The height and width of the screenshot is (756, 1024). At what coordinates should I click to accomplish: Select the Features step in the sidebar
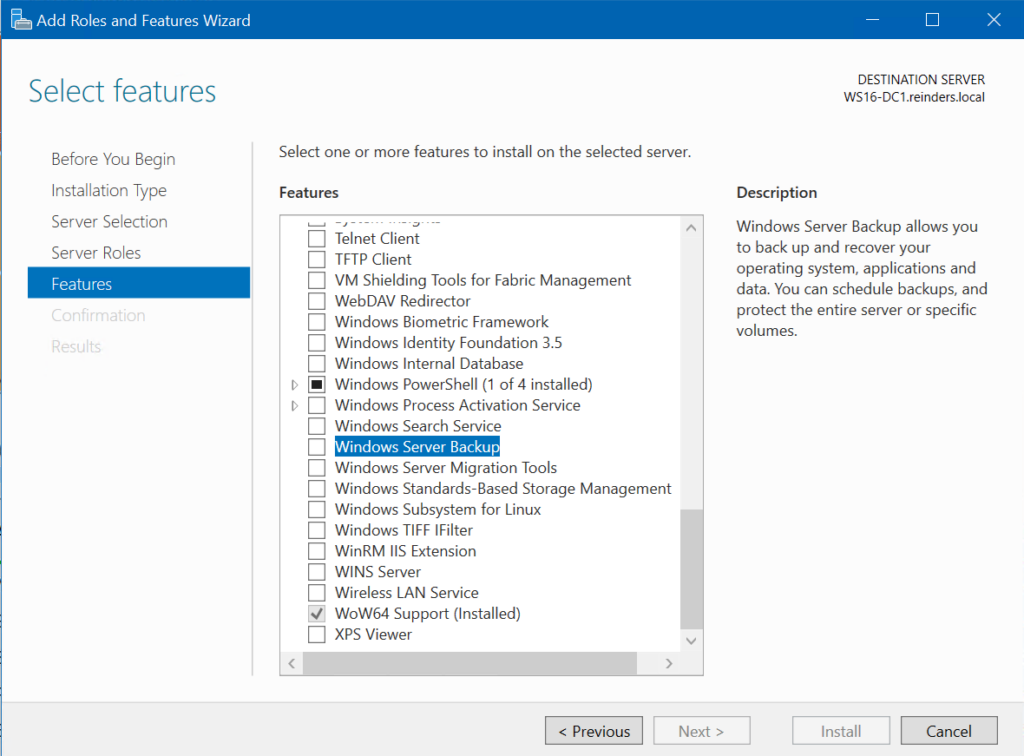138,283
